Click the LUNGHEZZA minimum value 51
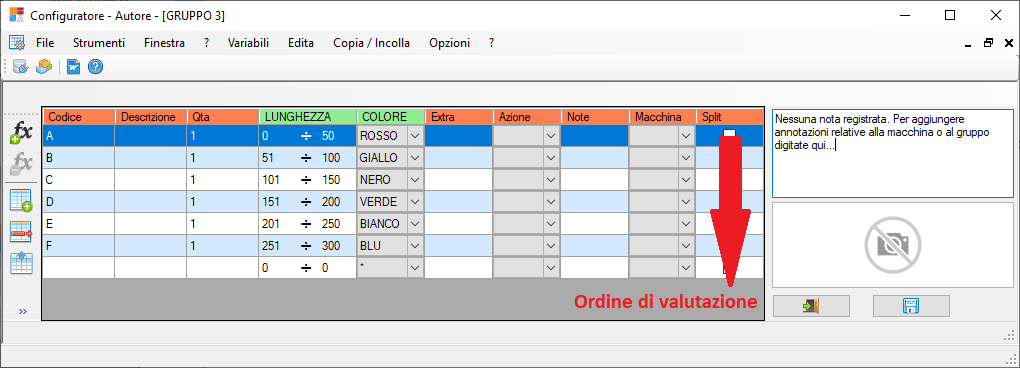The image size is (1020, 368). 268,157
